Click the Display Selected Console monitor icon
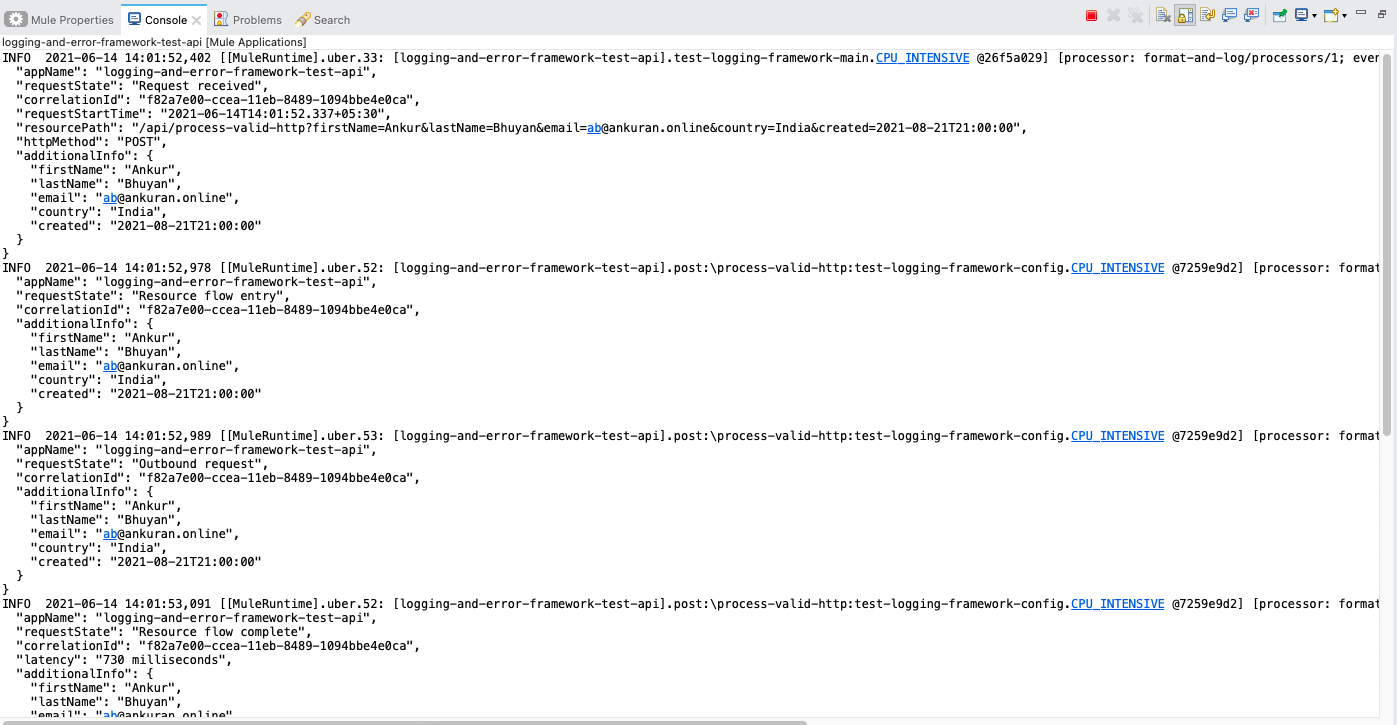The height and width of the screenshot is (725, 1397). point(1302,16)
